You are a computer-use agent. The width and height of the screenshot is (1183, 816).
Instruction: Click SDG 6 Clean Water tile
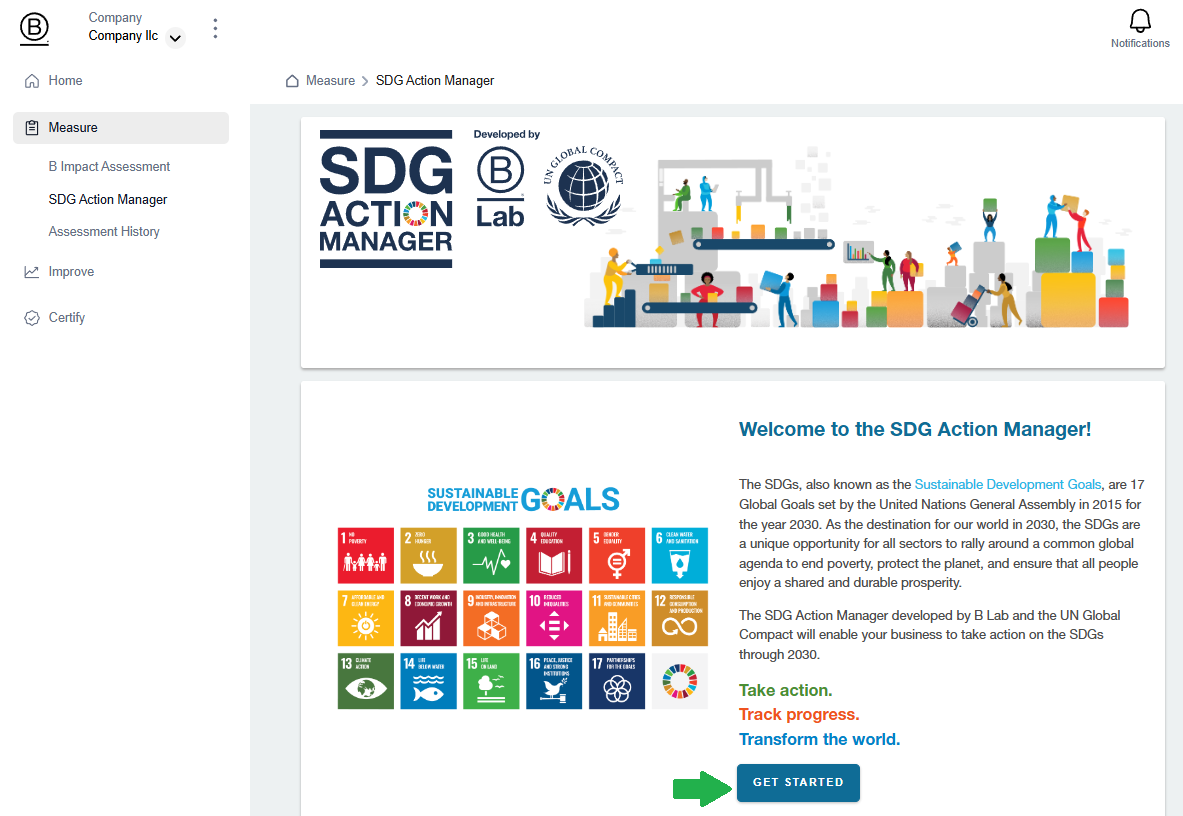[680, 555]
